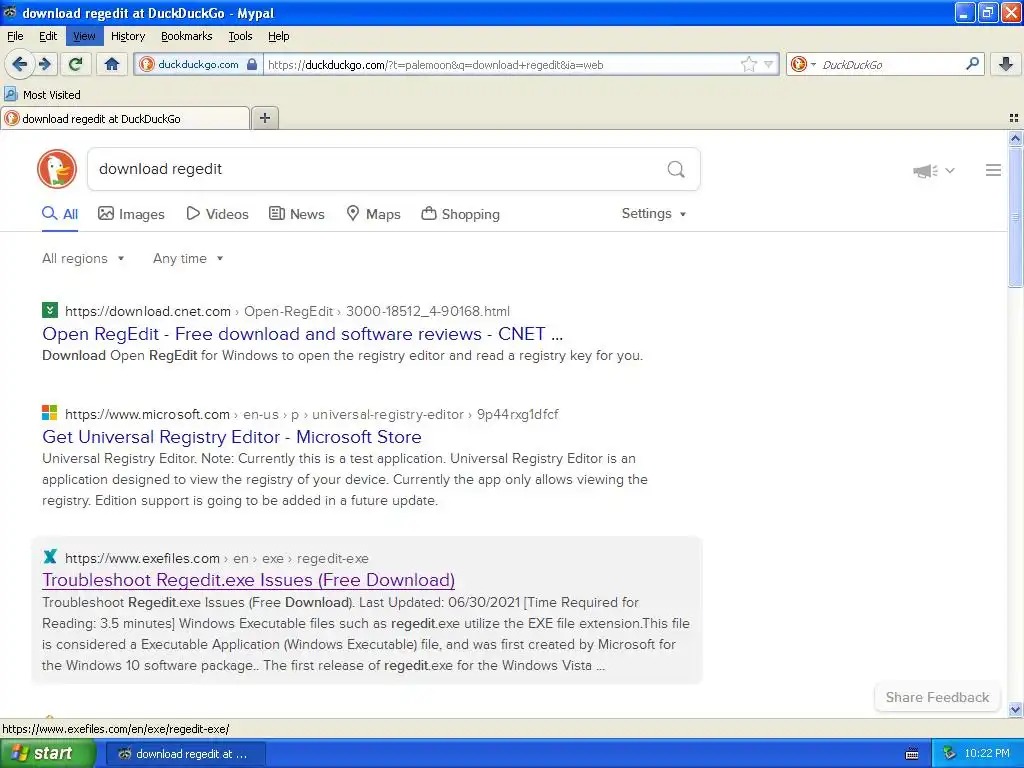
Task: Open Get Universal Registry Editor link
Action: click(232, 436)
